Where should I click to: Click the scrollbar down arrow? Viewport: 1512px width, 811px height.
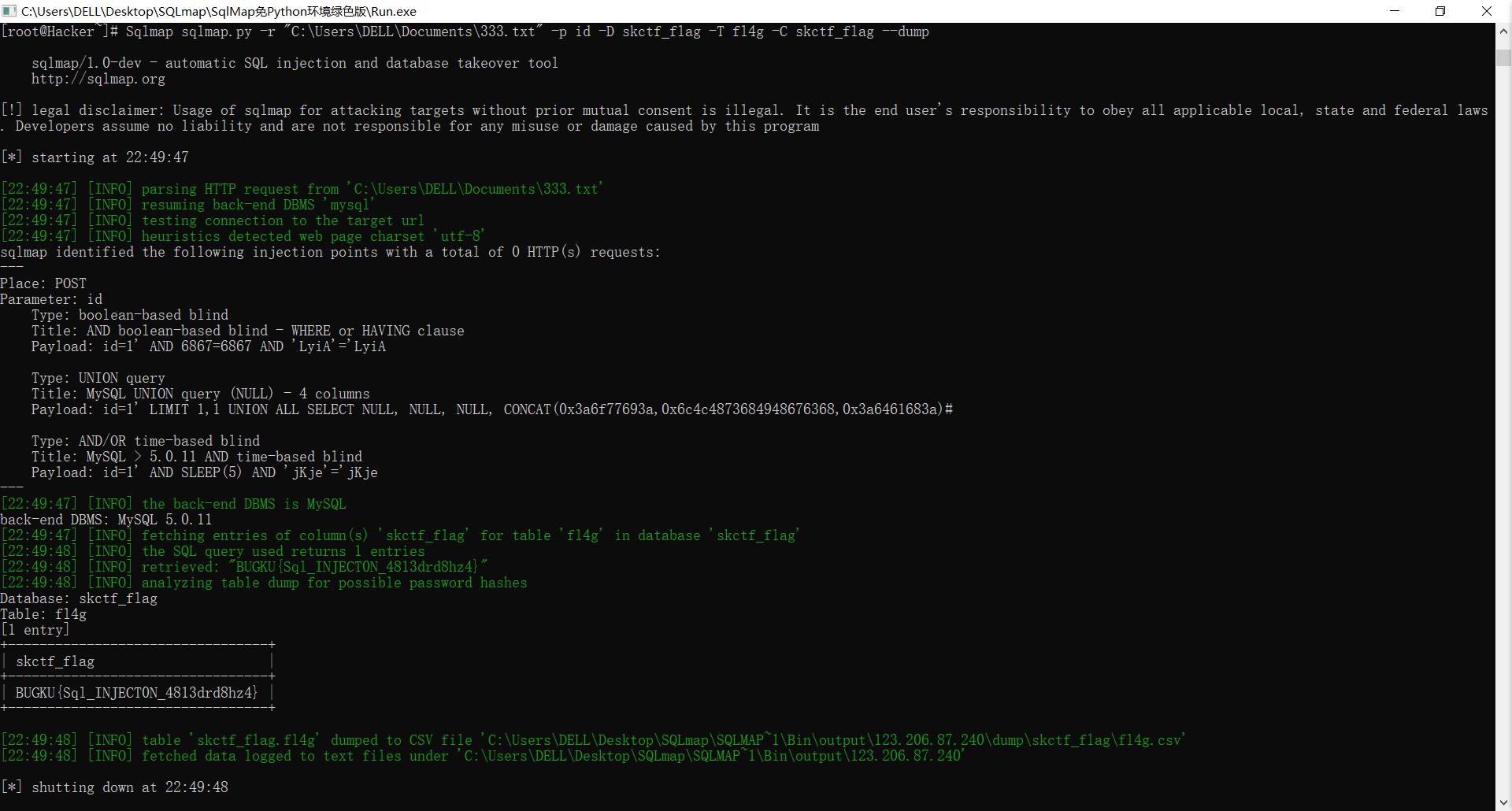coord(1503,802)
